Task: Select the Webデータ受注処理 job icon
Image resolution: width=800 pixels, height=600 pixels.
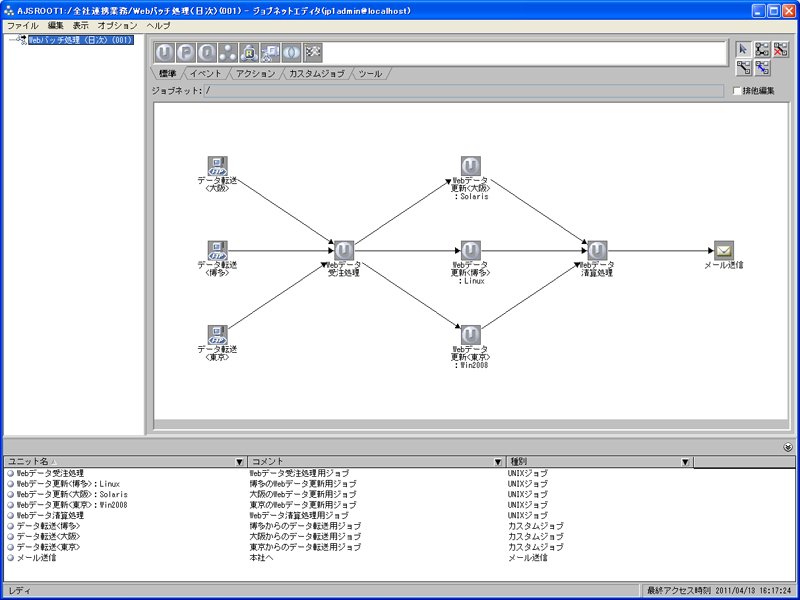Action: [344, 251]
